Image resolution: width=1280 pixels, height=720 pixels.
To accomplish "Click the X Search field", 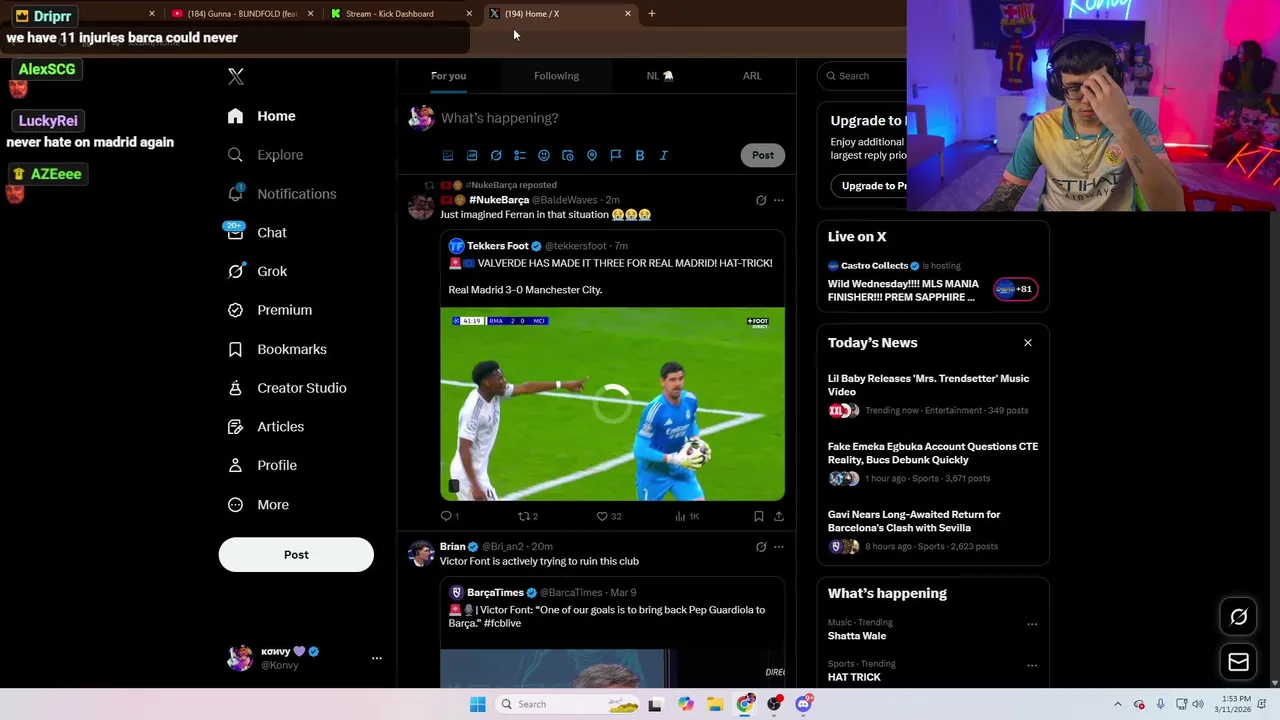I will tap(862, 76).
